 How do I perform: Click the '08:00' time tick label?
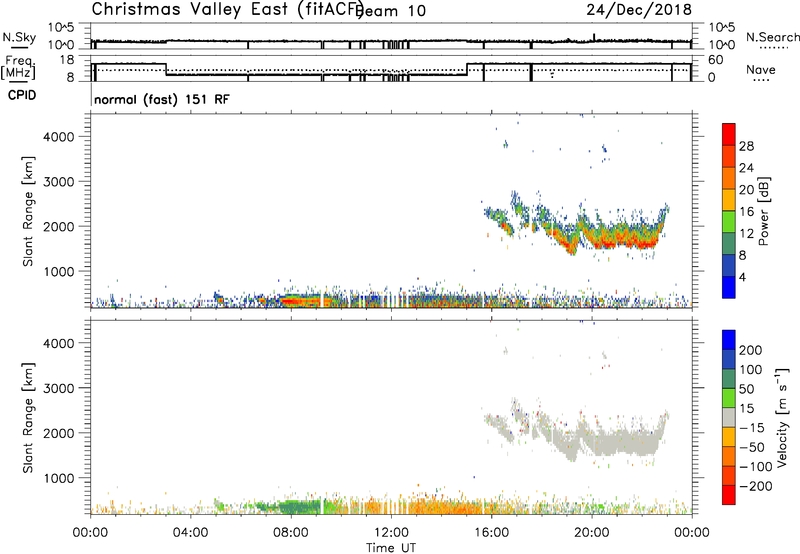pos(291,533)
